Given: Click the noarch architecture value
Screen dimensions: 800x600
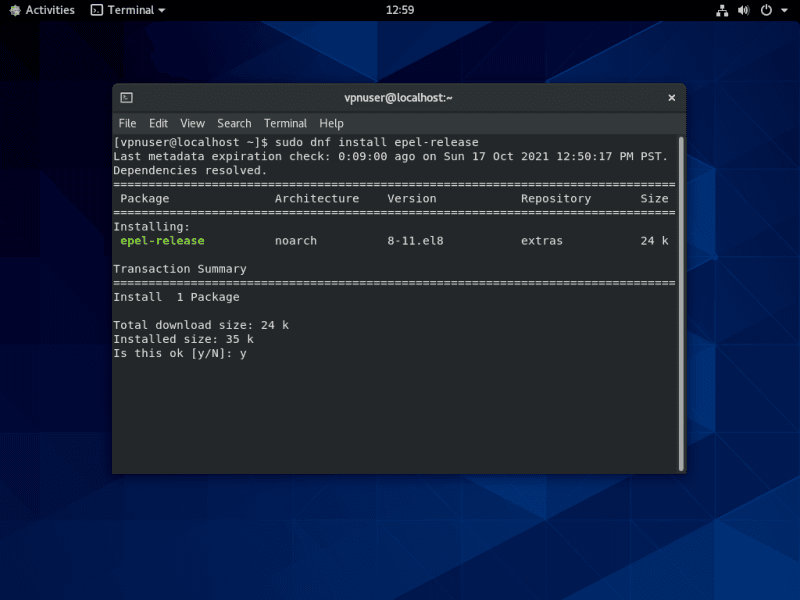Looking at the screenshot, I should (296, 241).
